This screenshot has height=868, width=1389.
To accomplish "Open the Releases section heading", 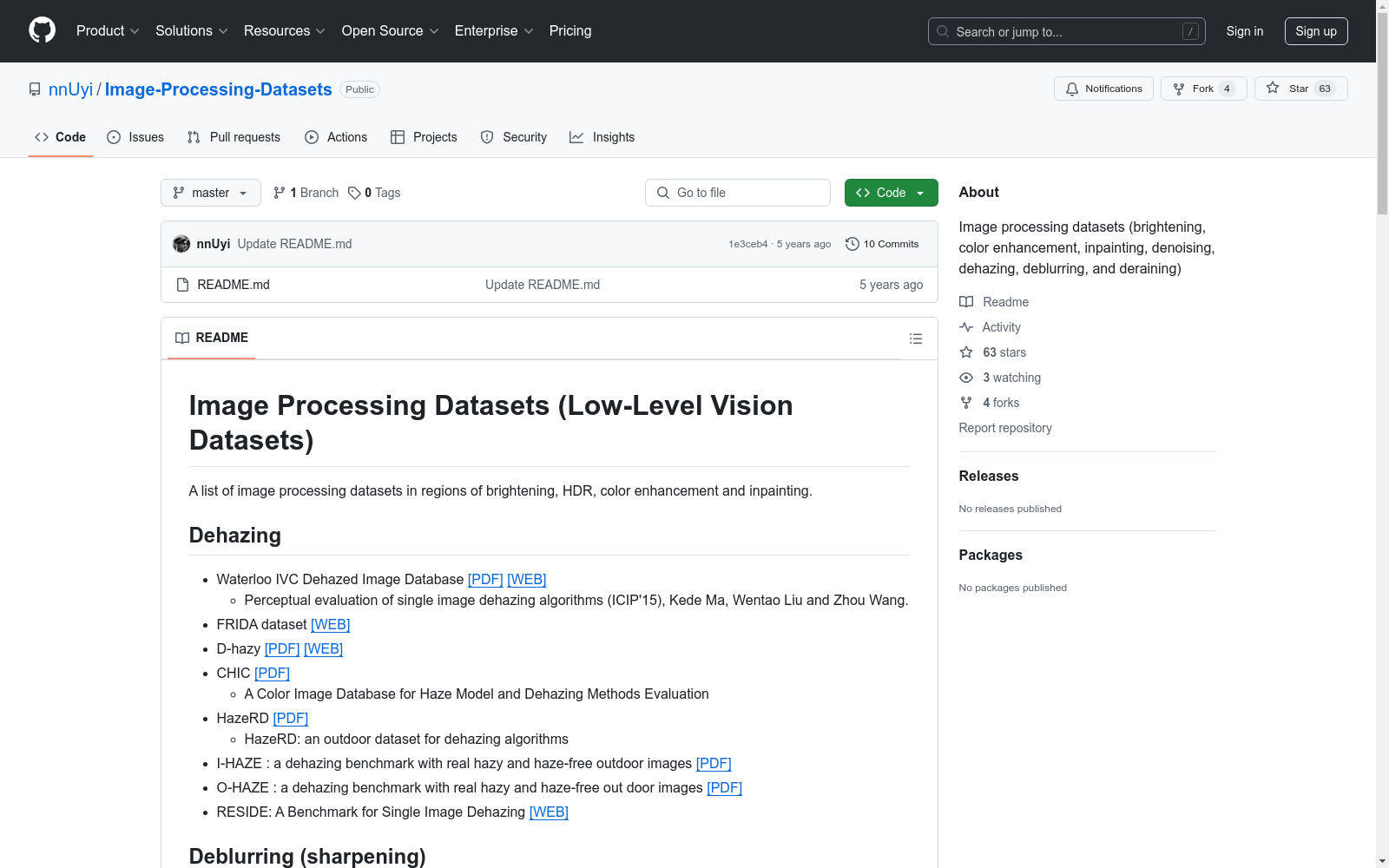I will pyautogui.click(x=989, y=476).
